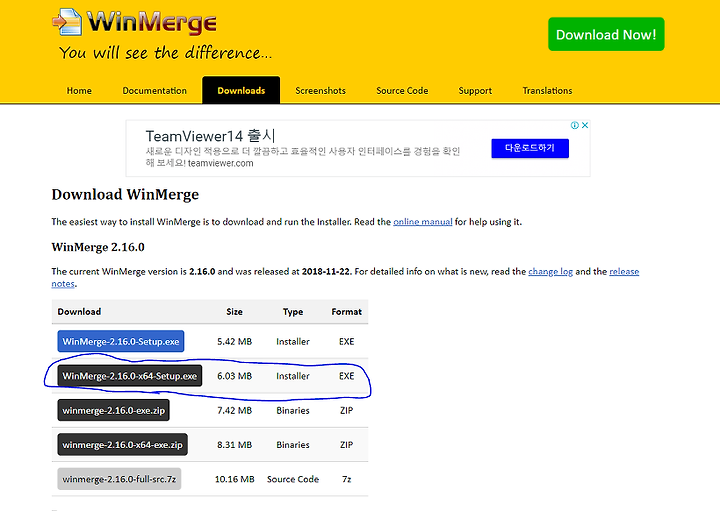The image size is (720, 511).
Task: Open the change log link
Action: pos(551,271)
